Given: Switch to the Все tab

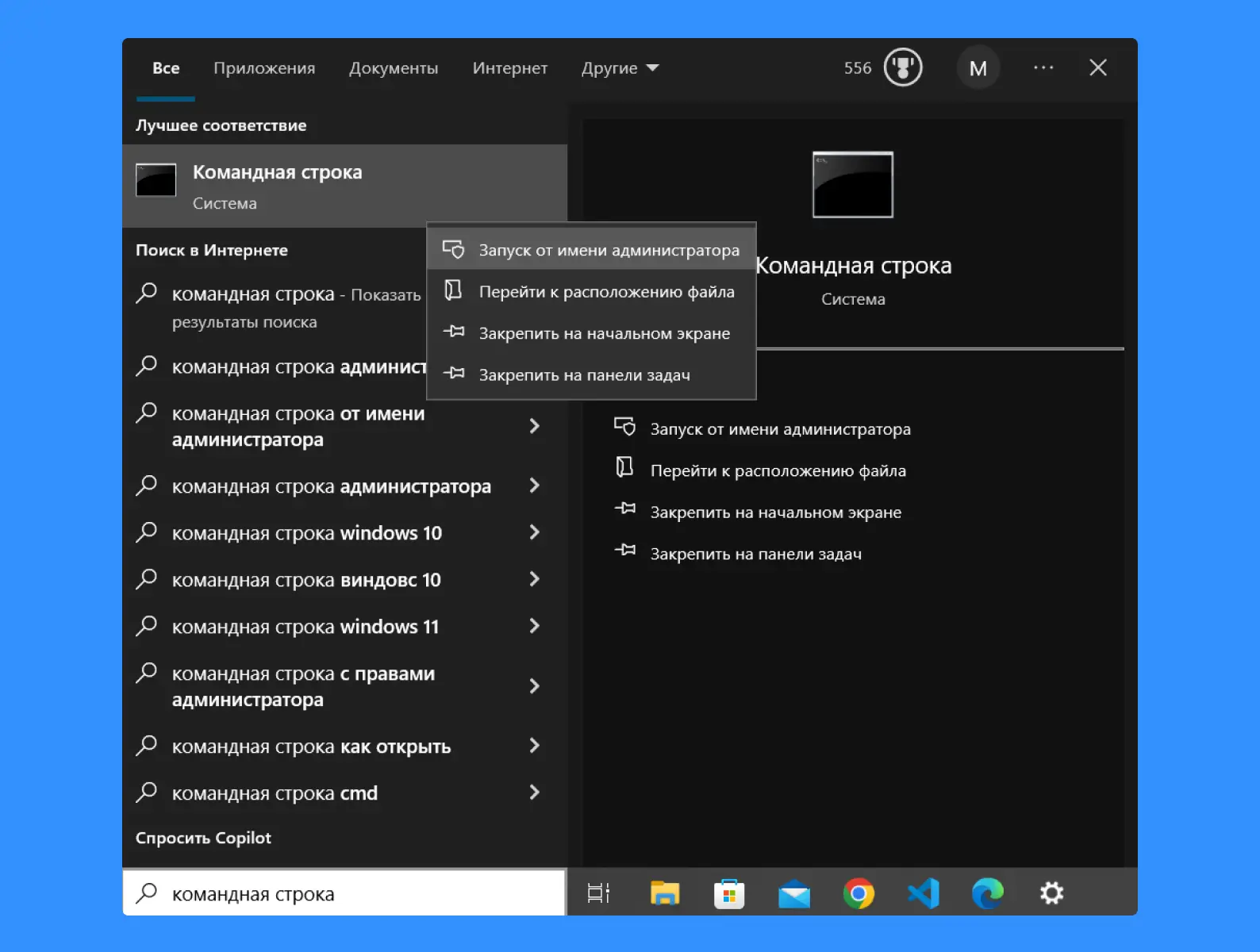Looking at the screenshot, I should 166,68.
